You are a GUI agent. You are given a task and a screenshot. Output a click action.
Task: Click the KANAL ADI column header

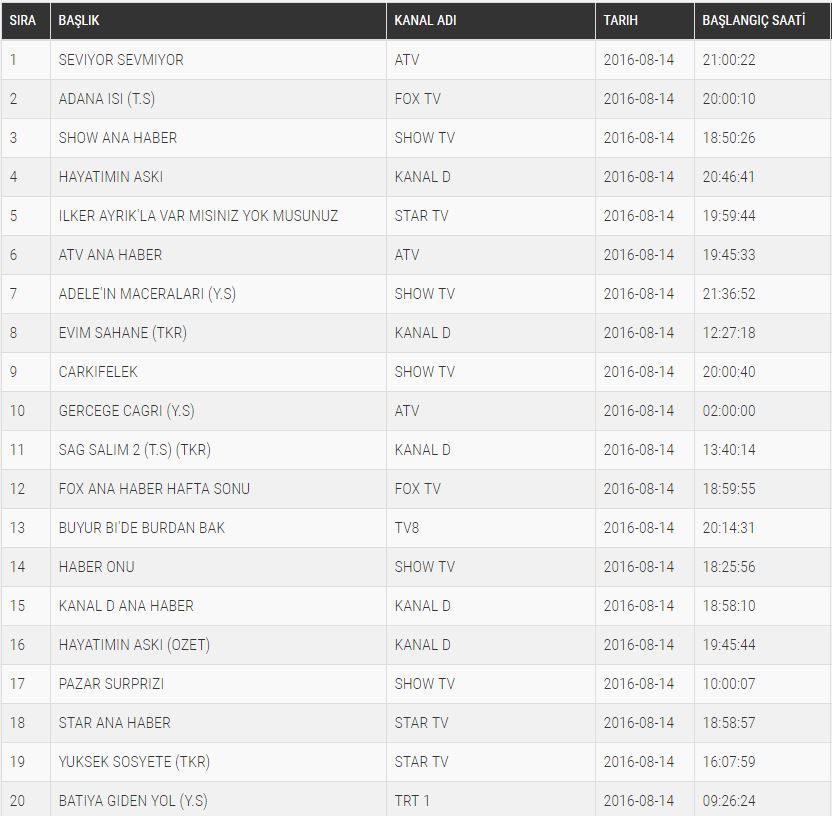click(425, 20)
